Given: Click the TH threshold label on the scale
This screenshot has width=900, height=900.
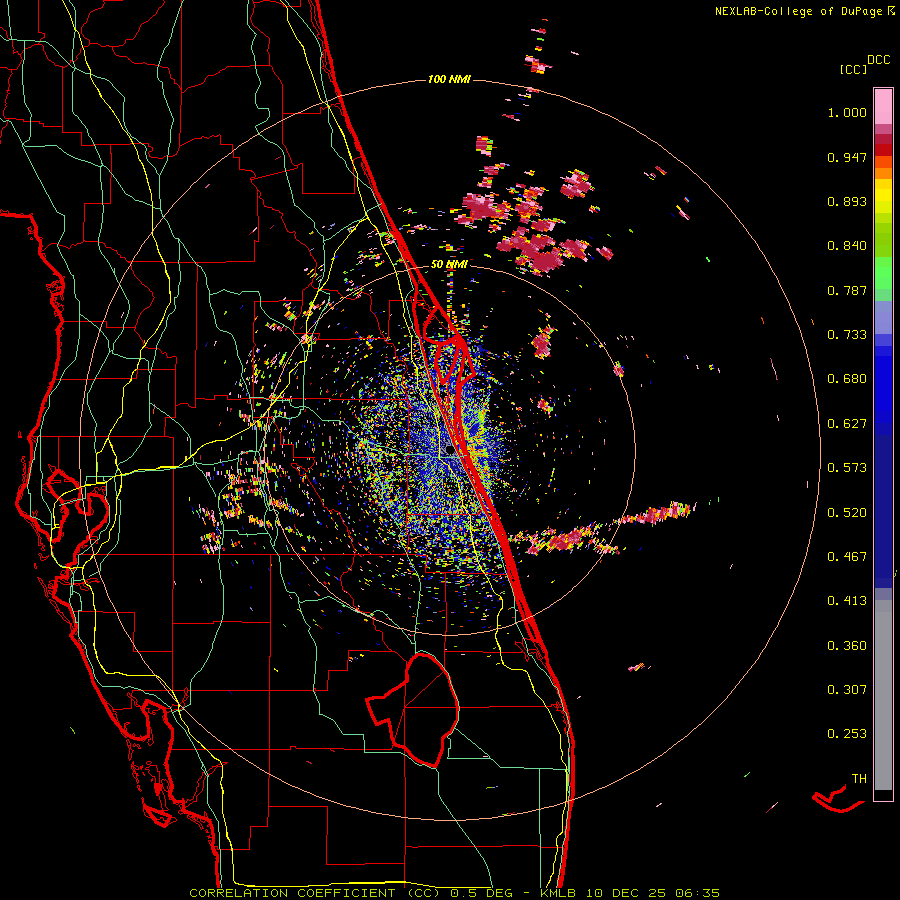Looking at the screenshot, I should [x=859, y=779].
